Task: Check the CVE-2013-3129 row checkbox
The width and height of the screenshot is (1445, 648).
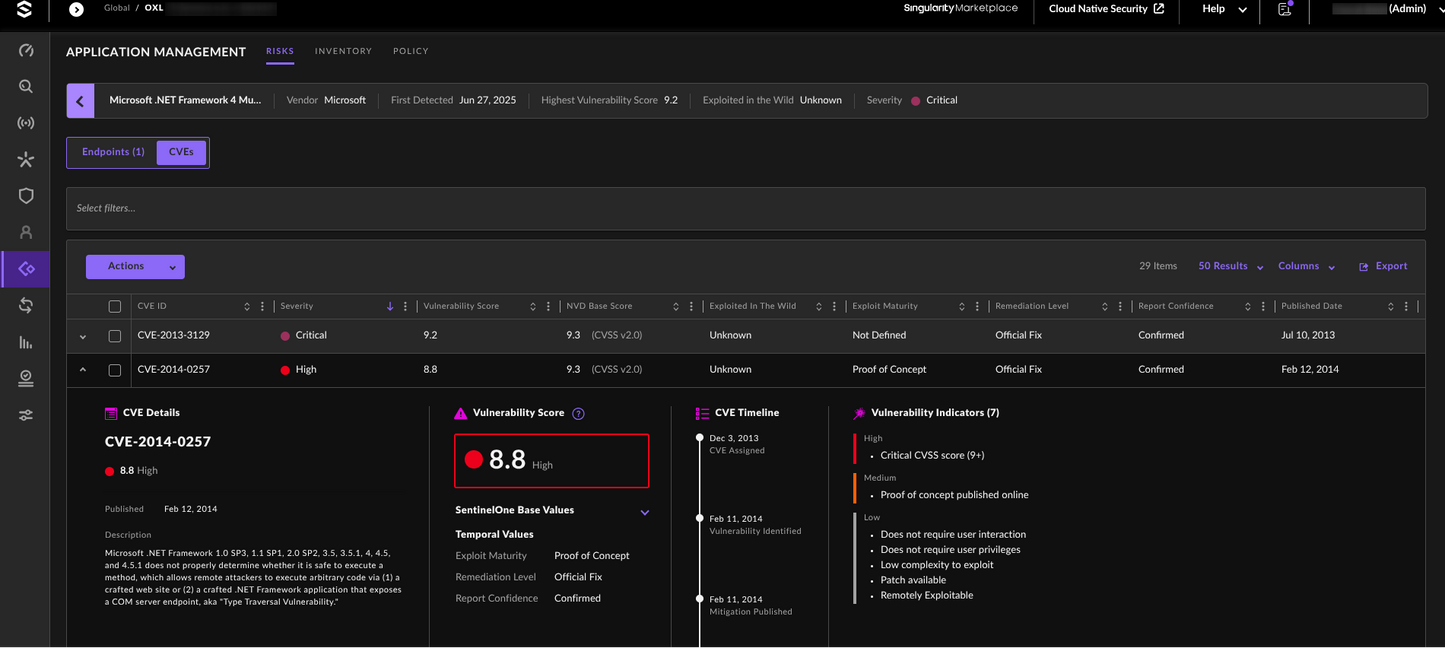Action: pos(115,336)
